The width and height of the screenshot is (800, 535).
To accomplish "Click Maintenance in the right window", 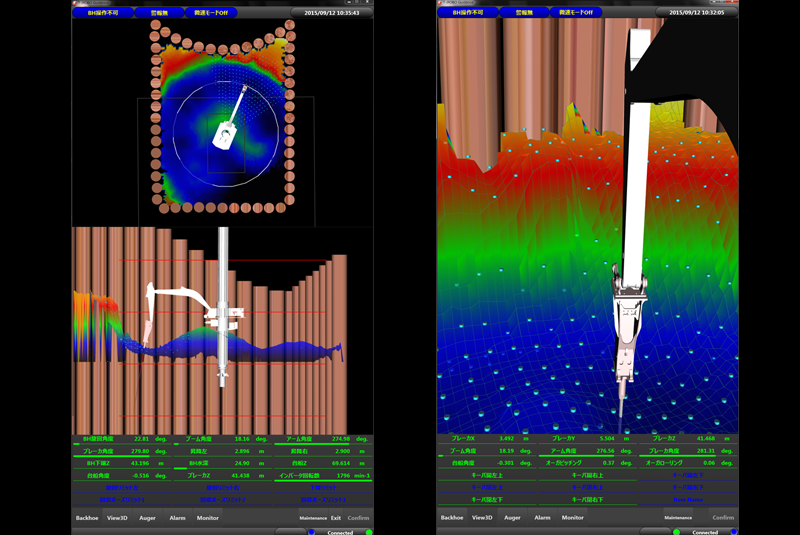I will (678, 518).
